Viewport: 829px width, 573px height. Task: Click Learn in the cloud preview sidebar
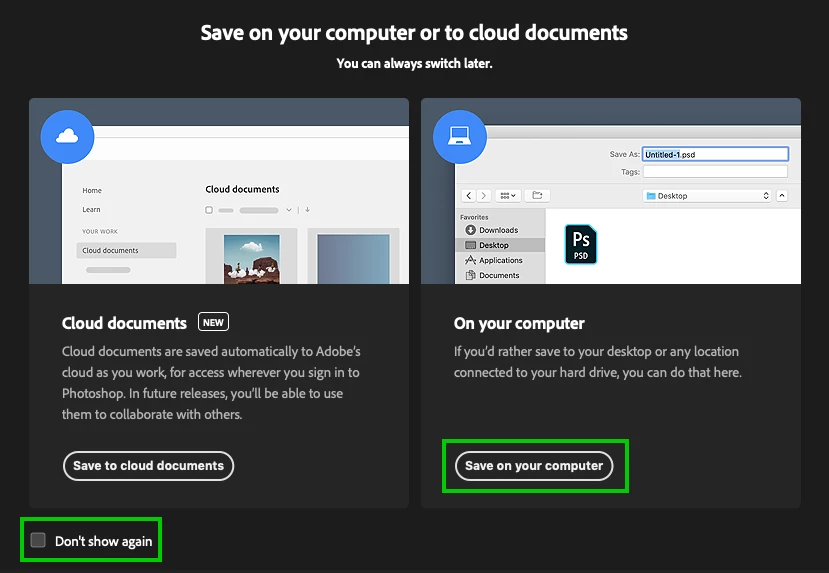[x=91, y=209]
